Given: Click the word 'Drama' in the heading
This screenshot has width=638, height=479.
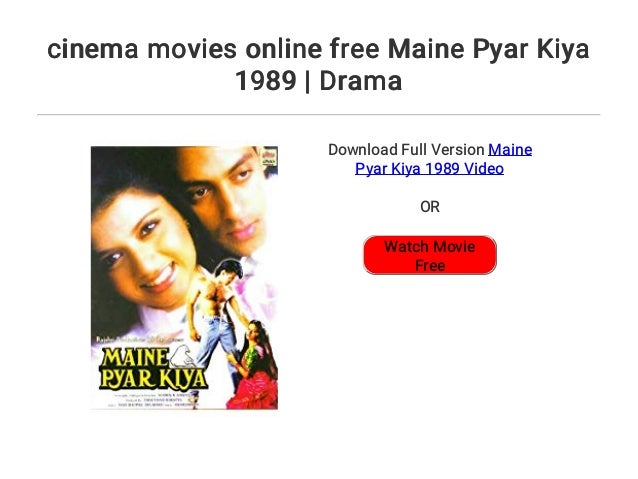Looking at the screenshot, I should (361, 81).
